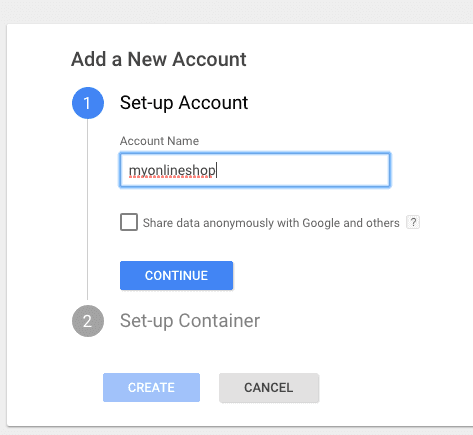Click the Share data anonymously label text
The image size is (473, 435).
[x=271, y=223]
